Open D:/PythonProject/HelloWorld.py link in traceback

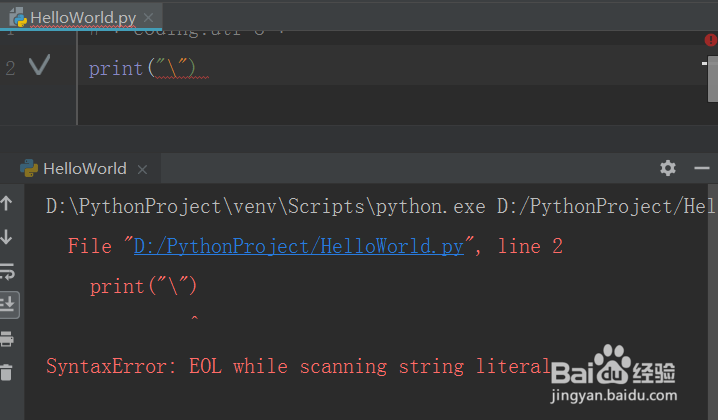pos(299,246)
